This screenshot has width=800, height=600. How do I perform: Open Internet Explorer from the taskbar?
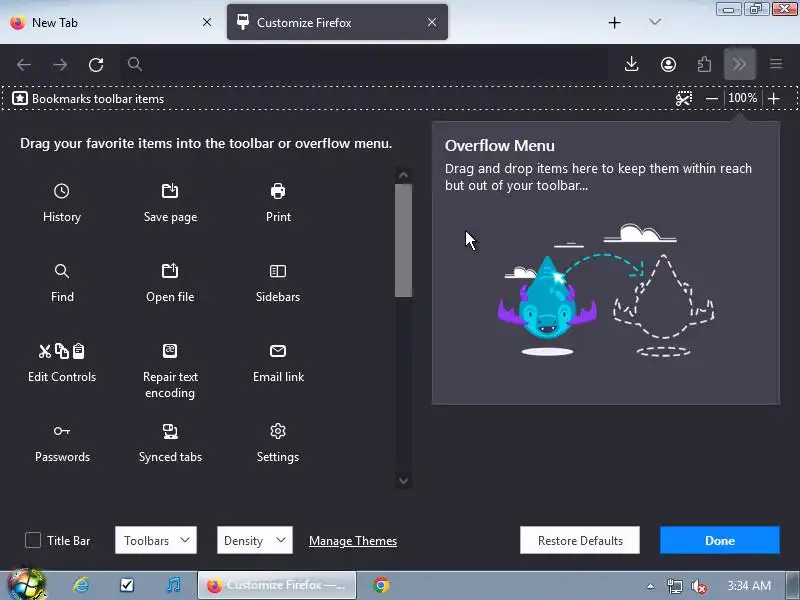81,585
